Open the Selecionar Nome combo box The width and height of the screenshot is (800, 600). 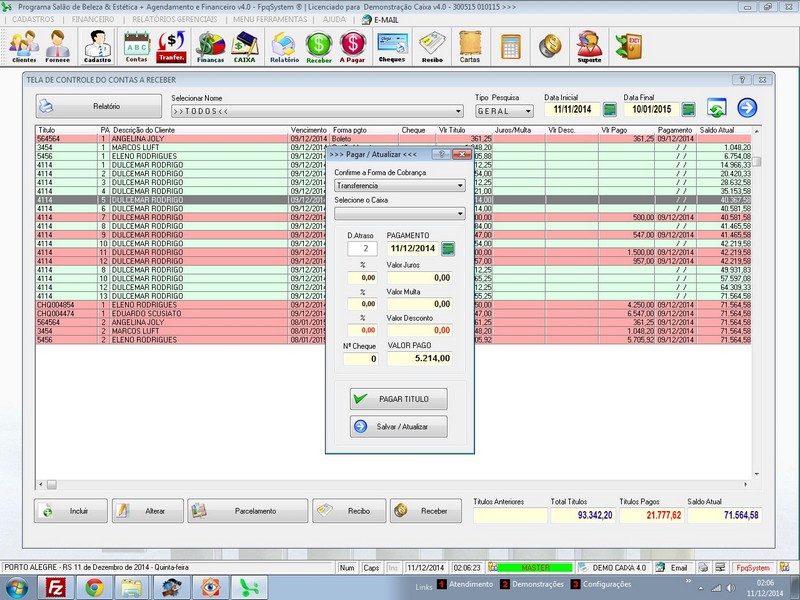coord(457,111)
